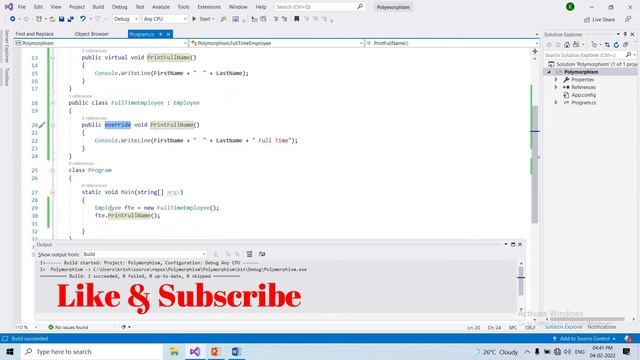
Task: Open Word from the Windows taskbar
Action: (x=237, y=351)
